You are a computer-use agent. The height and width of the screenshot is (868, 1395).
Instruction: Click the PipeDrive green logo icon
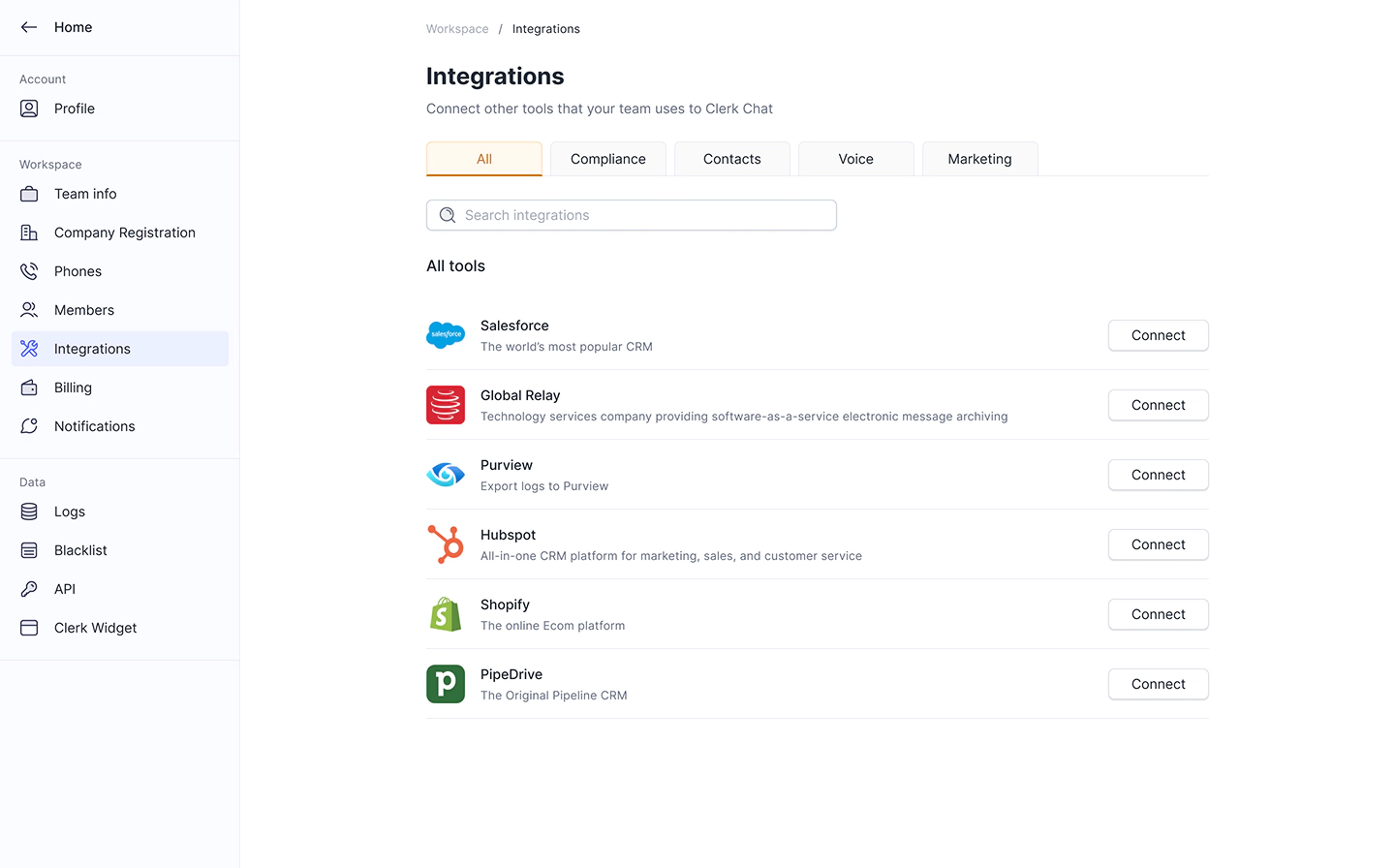pyautogui.click(x=446, y=684)
